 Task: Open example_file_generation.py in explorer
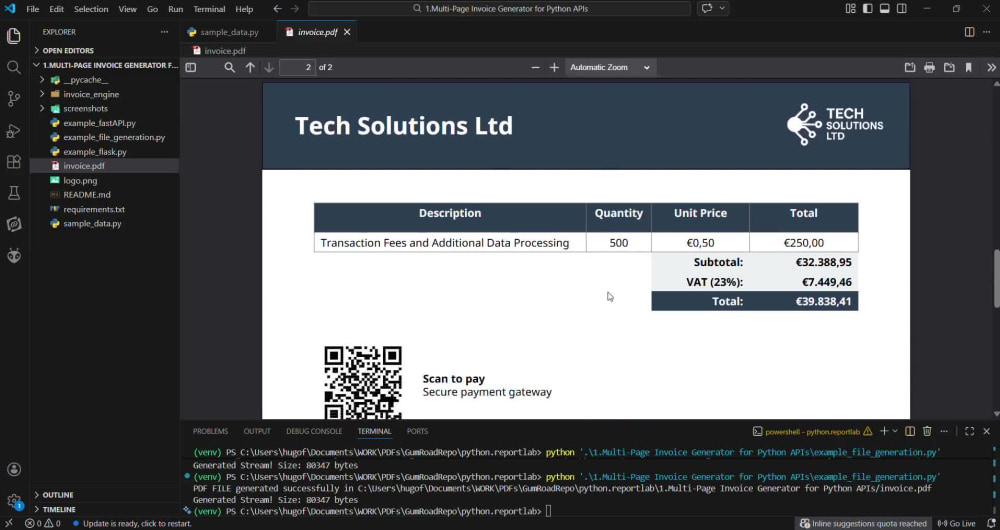[114, 137]
